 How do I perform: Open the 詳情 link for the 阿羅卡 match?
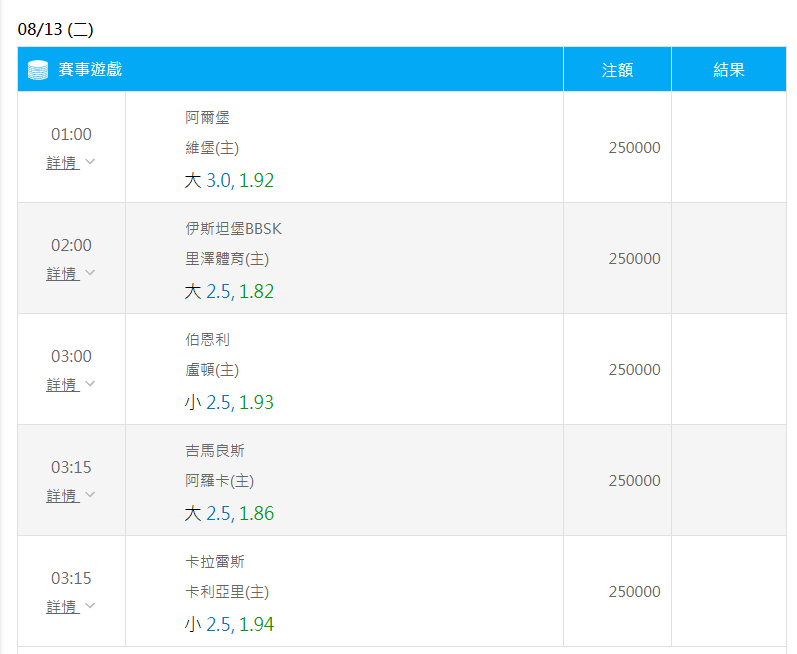63,496
